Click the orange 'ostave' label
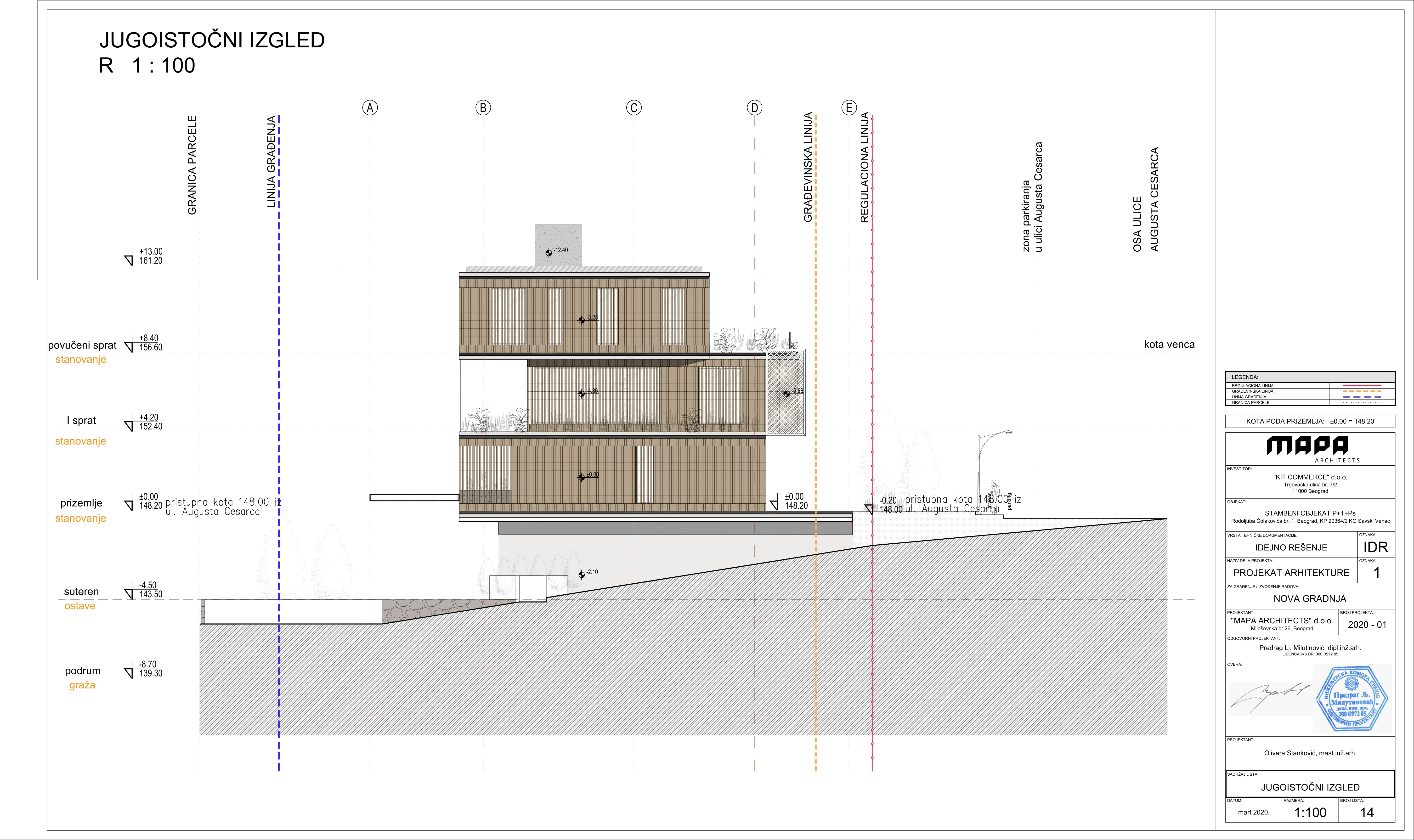Image resolution: width=1414 pixels, height=840 pixels. pyautogui.click(x=80, y=606)
